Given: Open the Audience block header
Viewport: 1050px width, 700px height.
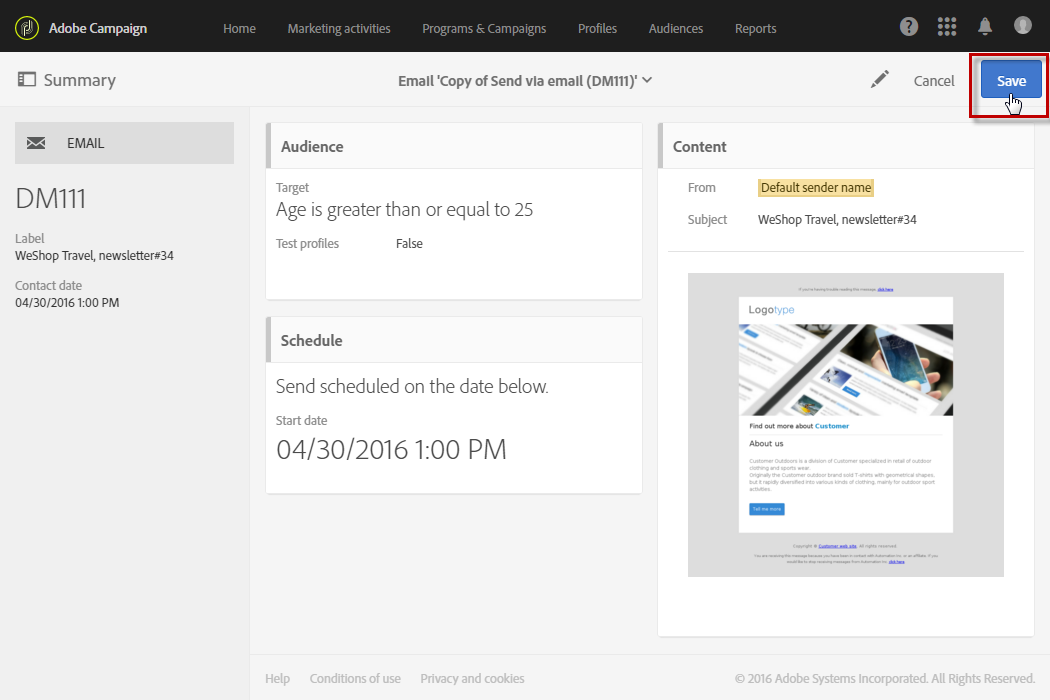Looking at the screenshot, I should pyautogui.click(x=454, y=146).
